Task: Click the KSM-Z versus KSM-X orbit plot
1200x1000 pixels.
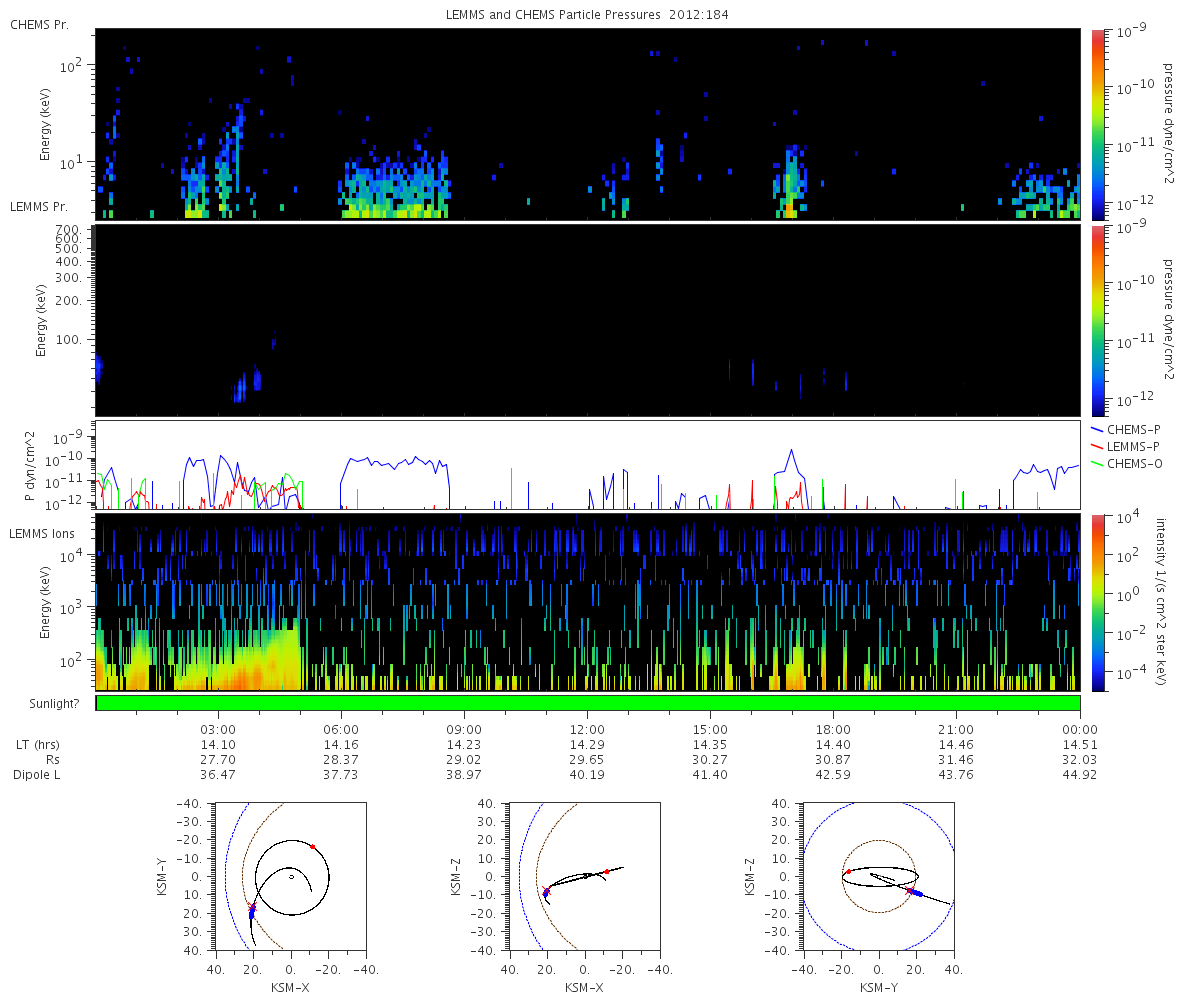Action: (584, 876)
